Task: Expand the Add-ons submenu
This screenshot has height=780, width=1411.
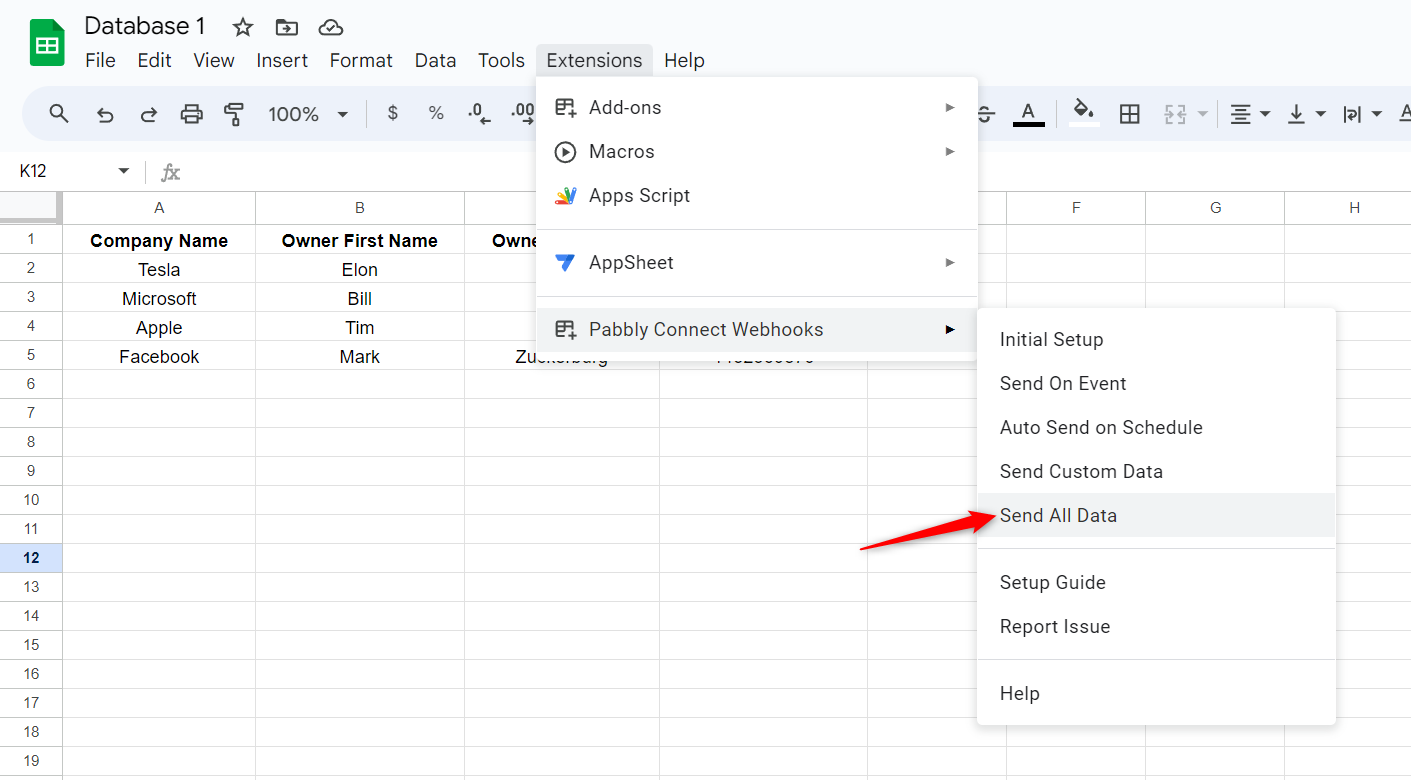Action: tap(757, 107)
